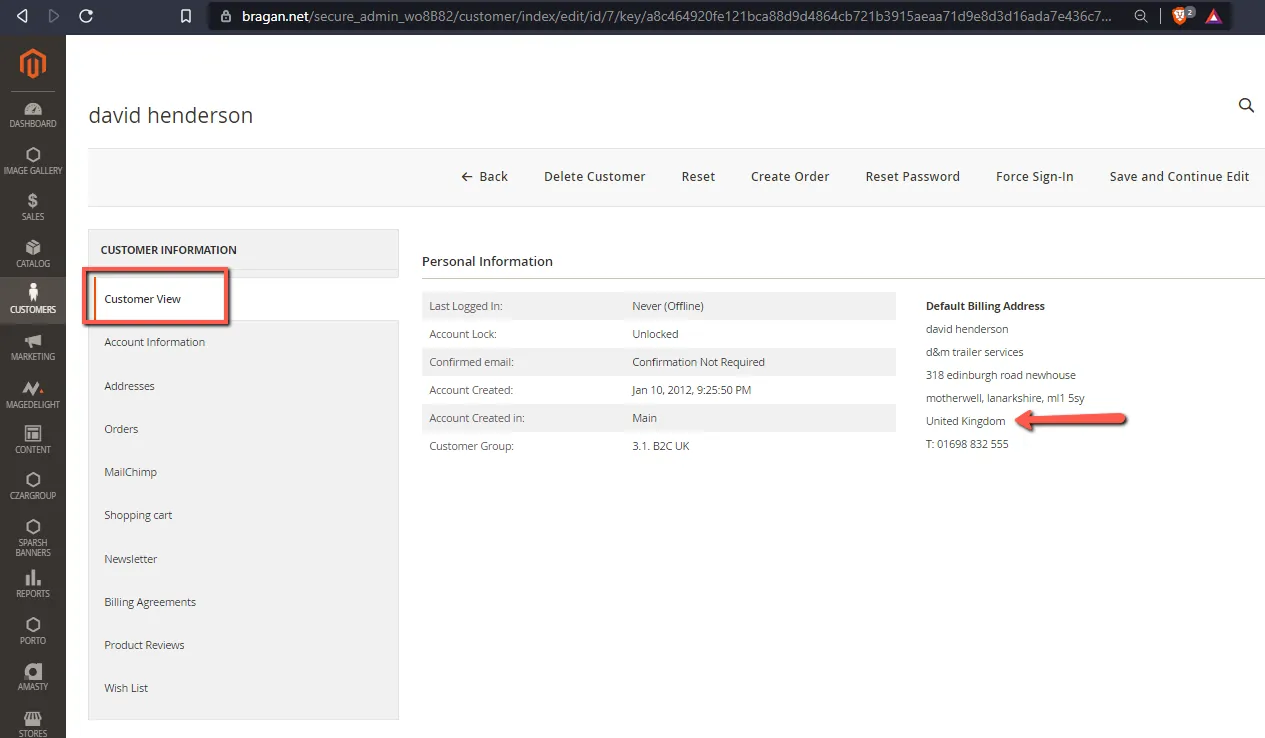Click 'United Kingdom' country text
The height and width of the screenshot is (738, 1265).
tap(966, 421)
